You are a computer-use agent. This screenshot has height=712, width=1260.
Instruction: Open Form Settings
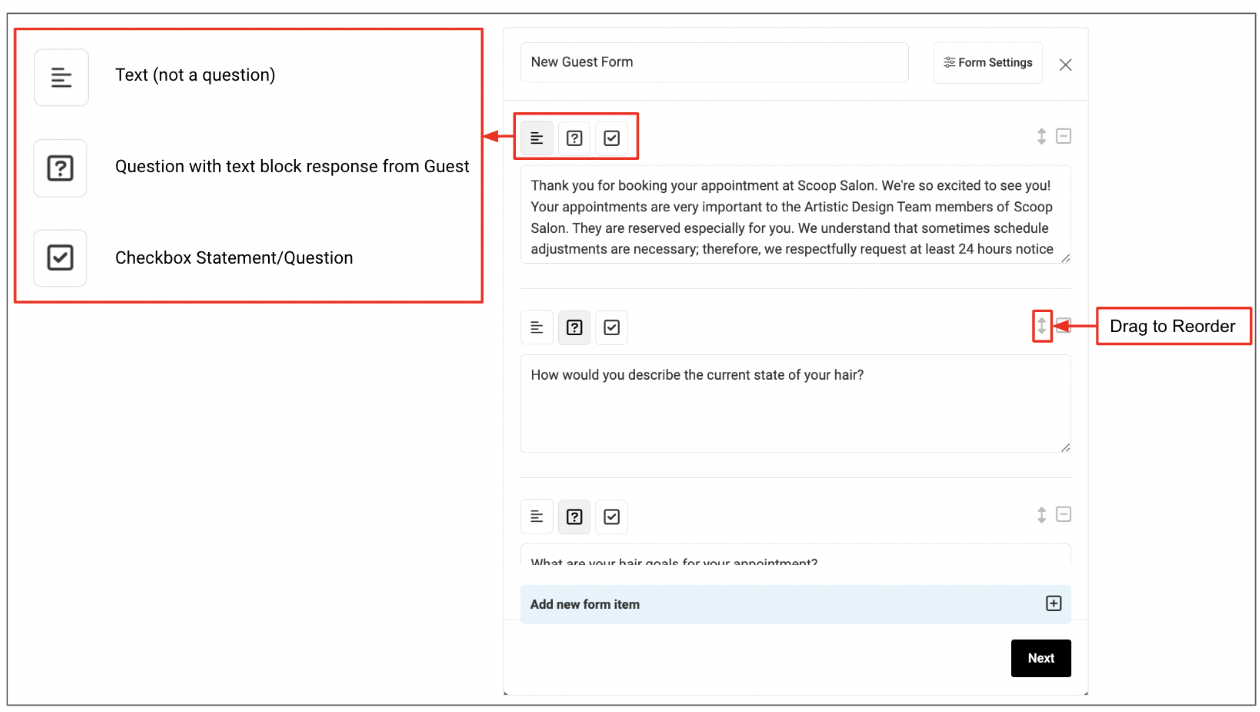point(988,62)
